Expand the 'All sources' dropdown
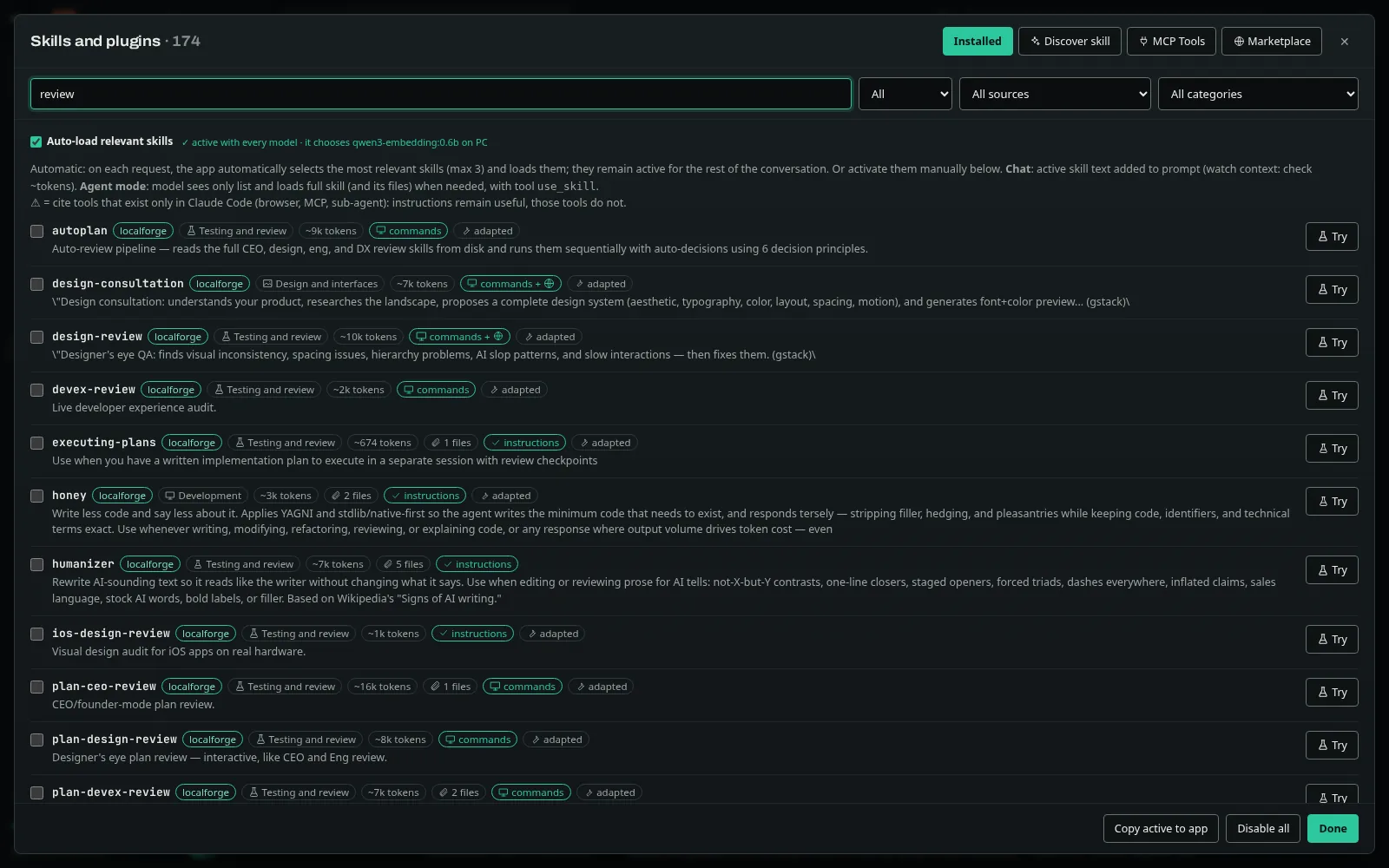The width and height of the screenshot is (1389, 868). 1055,94
